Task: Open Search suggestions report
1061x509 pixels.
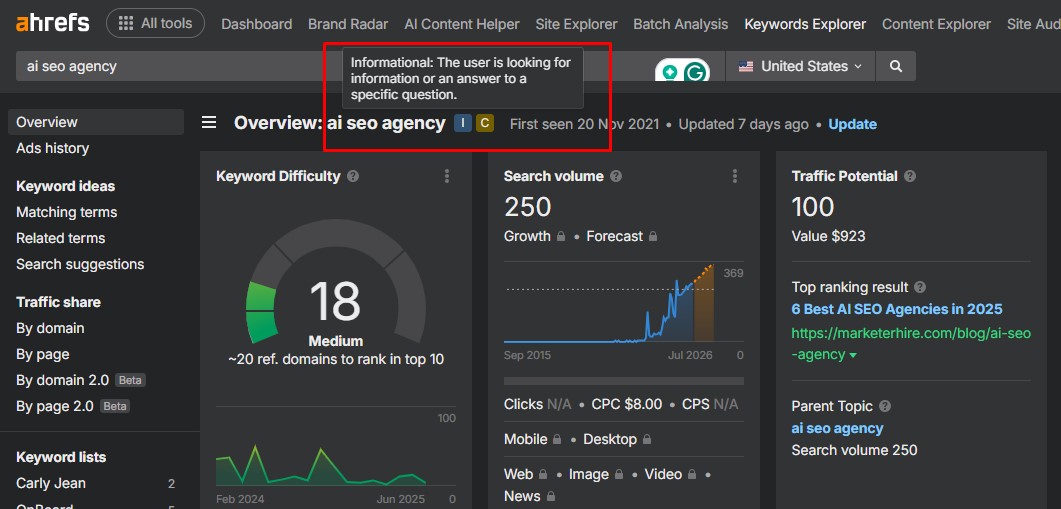Action: tap(80, 264)
